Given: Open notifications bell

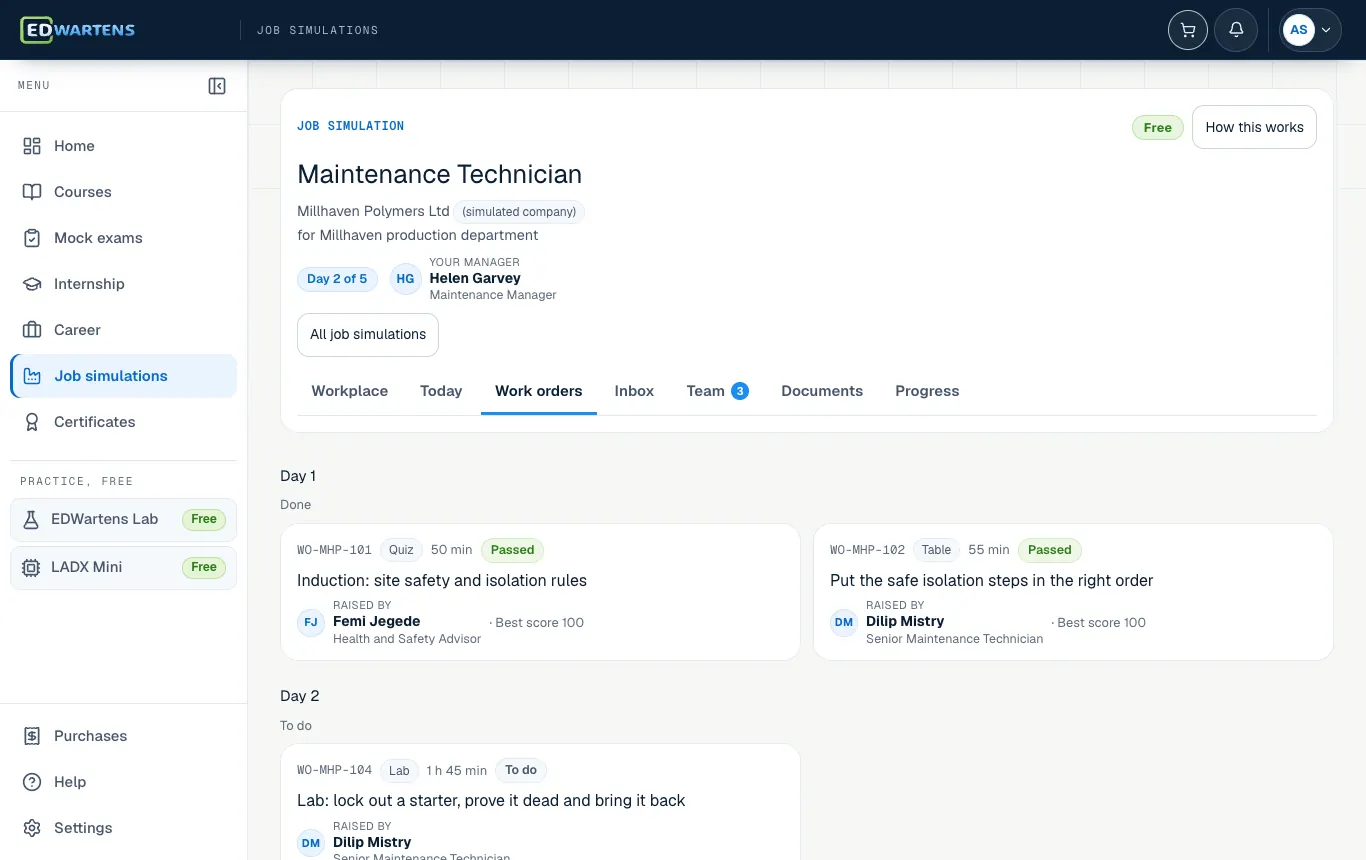Looking at the screenshot, I should pos(1236,30).
